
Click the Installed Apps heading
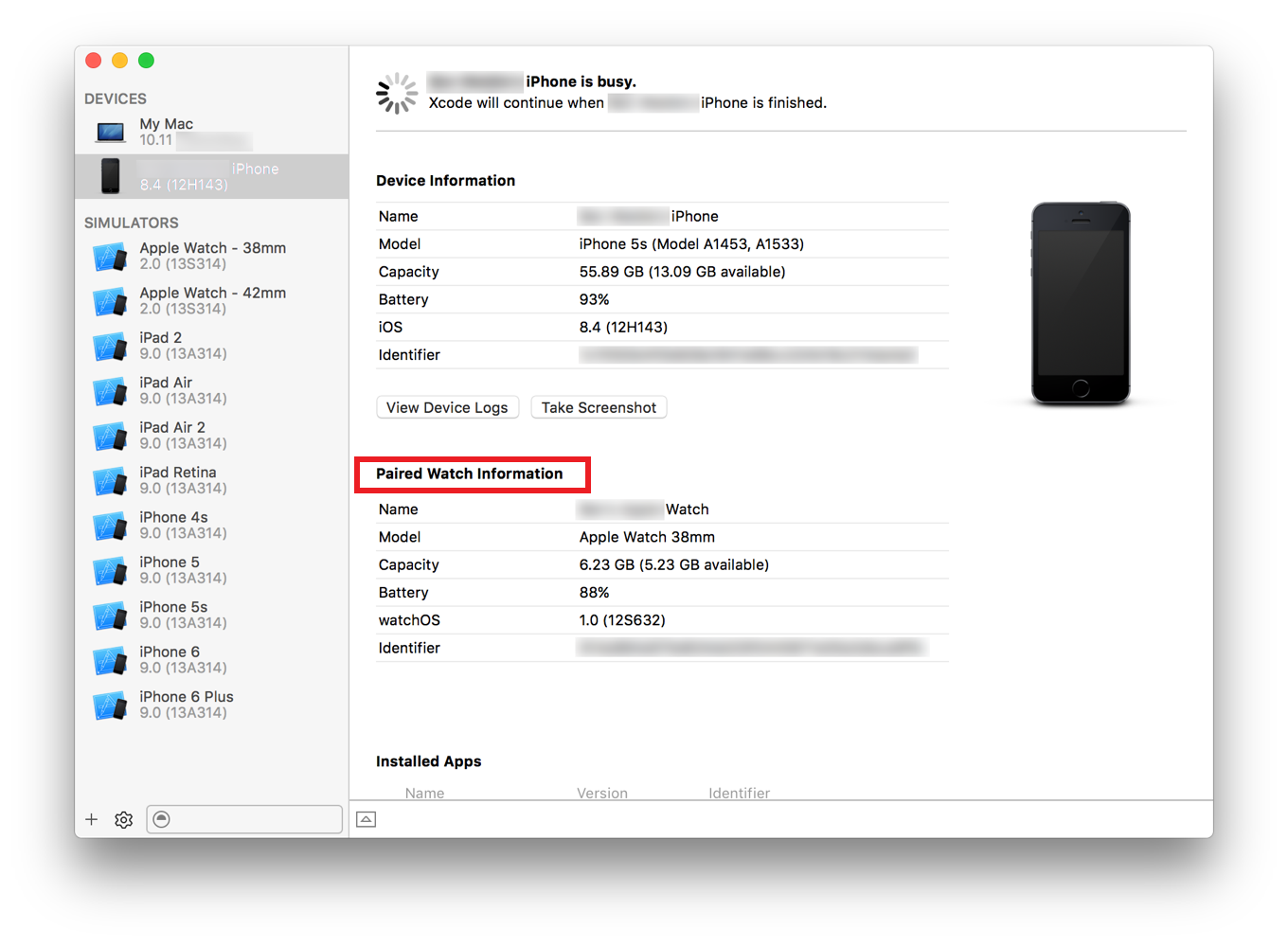tap(428, 761)
